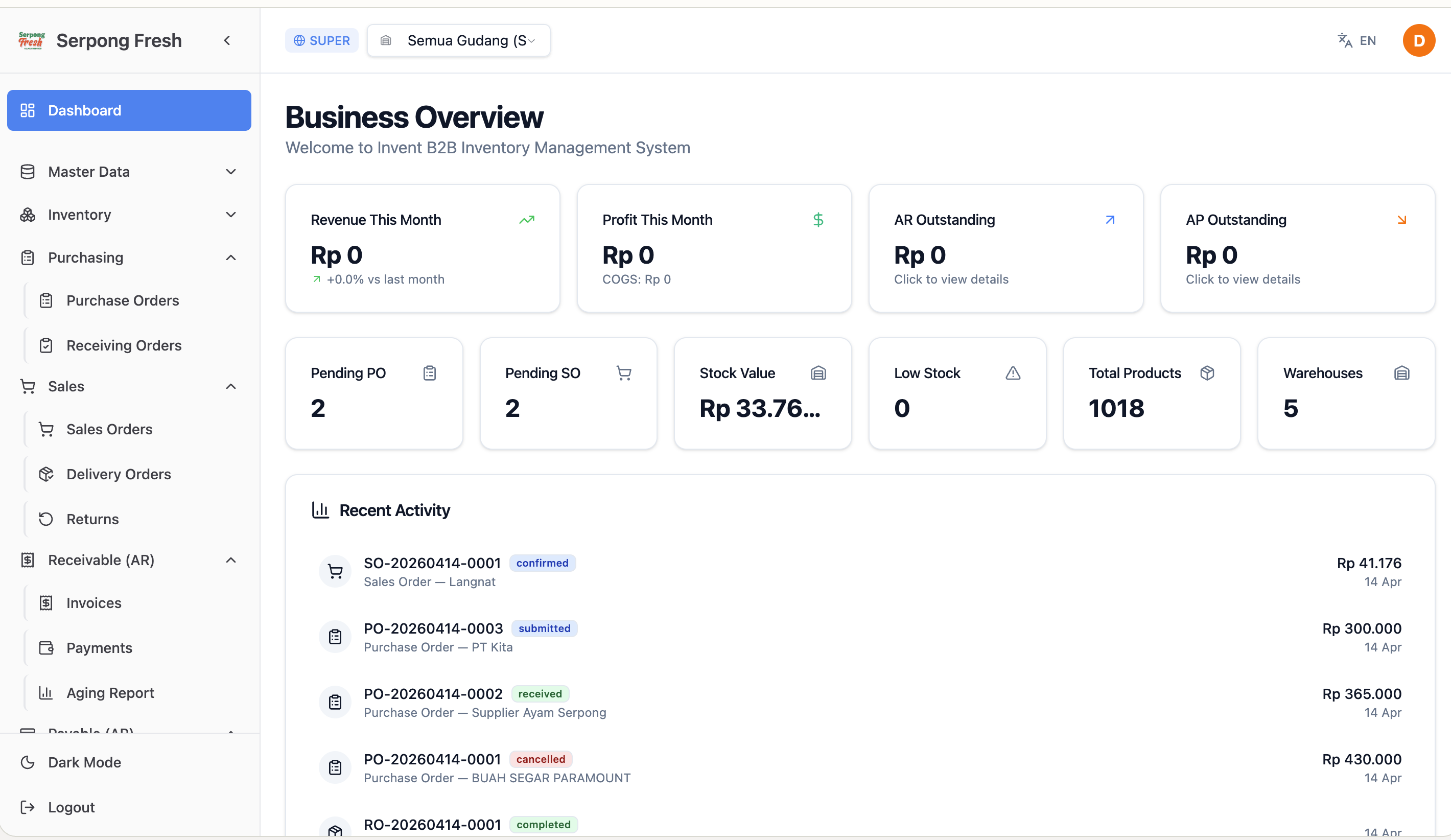
Task: Open the Semua Gudang warehouse dropdown
Action: 458,40
